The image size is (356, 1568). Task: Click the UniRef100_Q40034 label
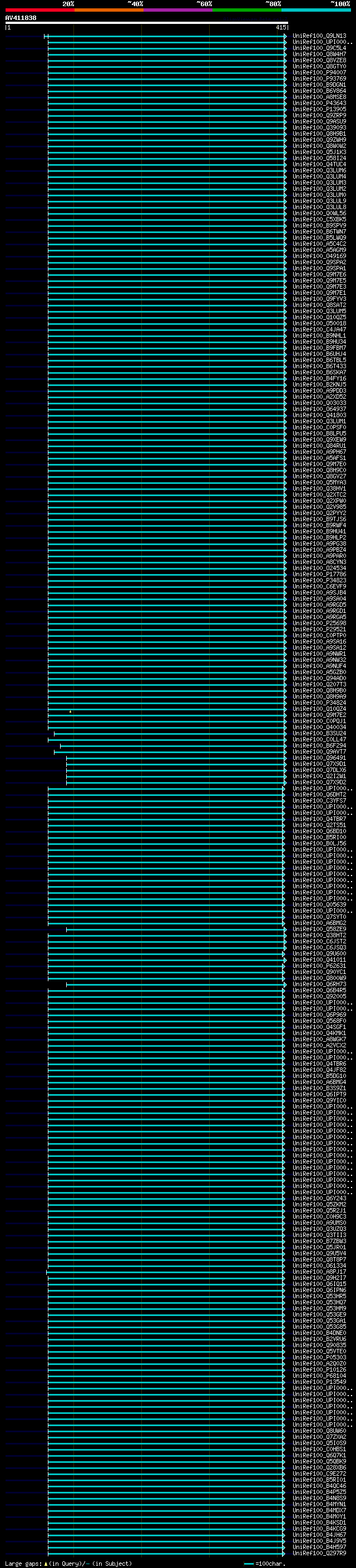click(x=319, y=727)
